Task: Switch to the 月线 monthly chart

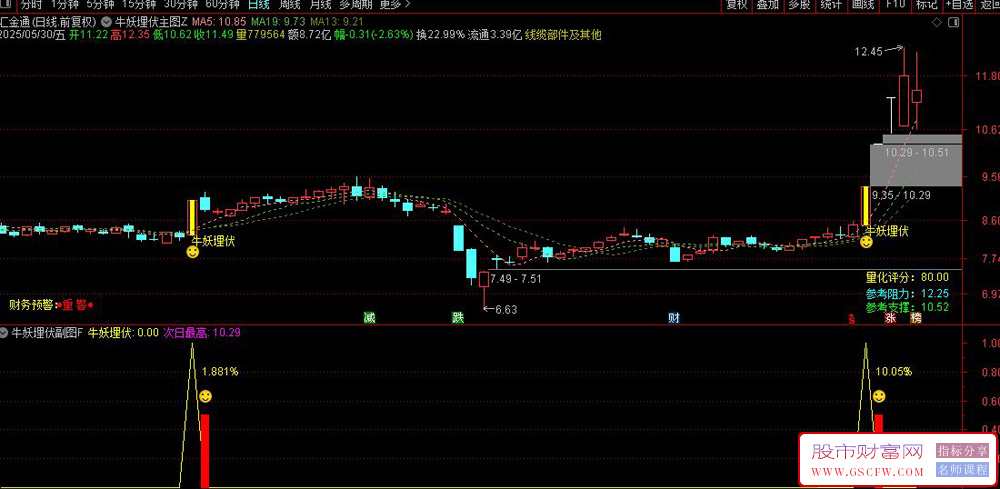Action: click(320, 4)
